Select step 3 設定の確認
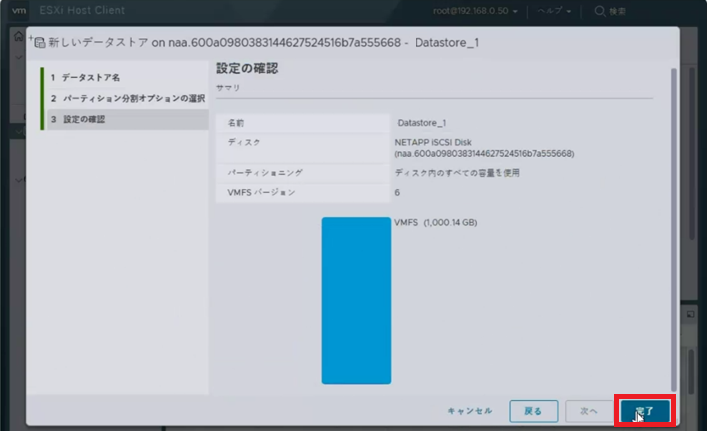The width and height of the screenshot is (707, 431). (128, 119)
